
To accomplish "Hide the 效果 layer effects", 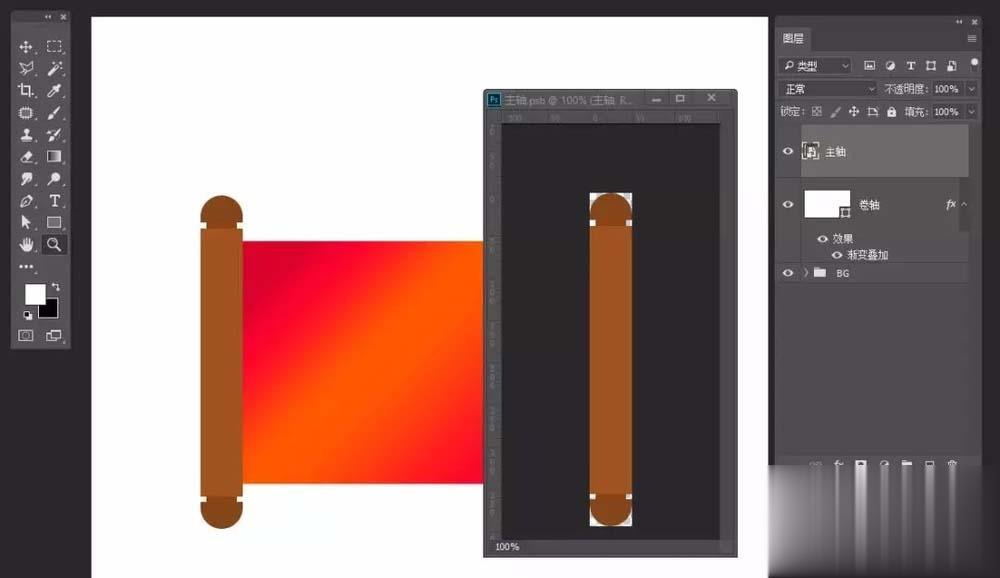I will click(x=823, y=239).
